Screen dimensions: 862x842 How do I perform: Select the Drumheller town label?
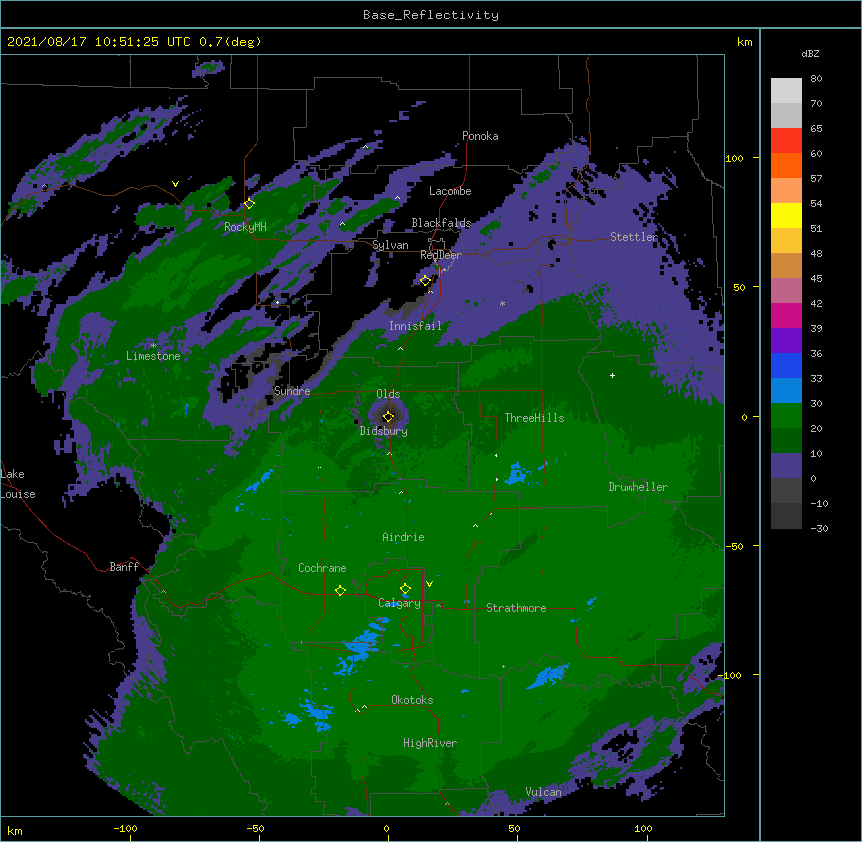click(x=638, y=487)
